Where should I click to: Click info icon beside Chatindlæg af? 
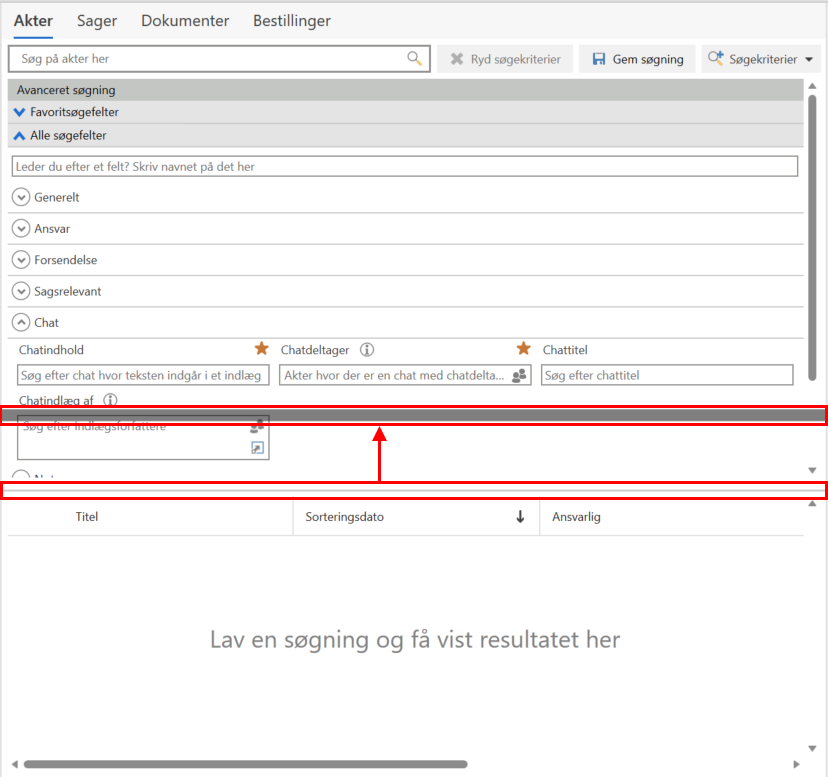[111, 400]
